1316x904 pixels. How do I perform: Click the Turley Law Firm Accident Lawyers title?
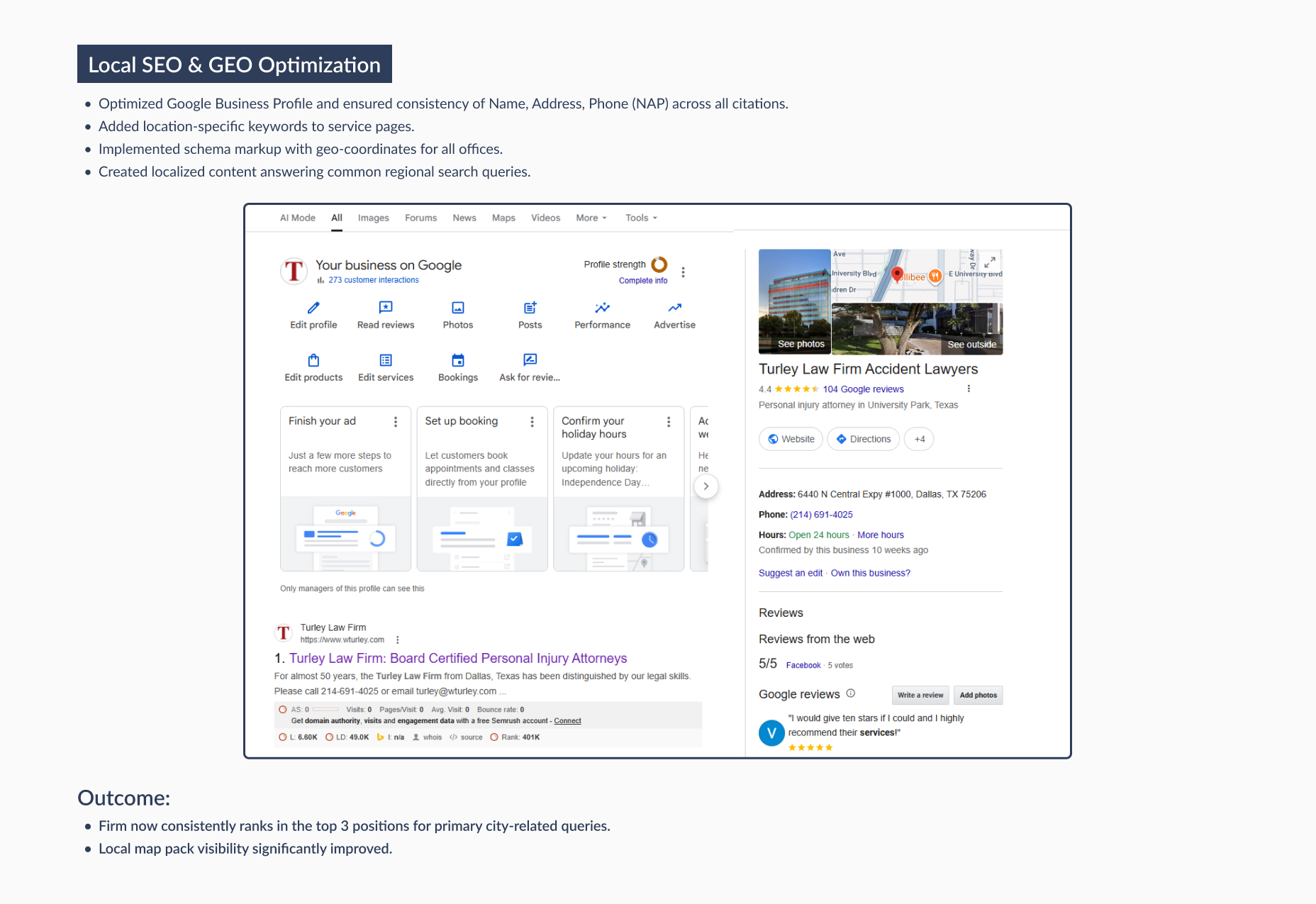coord(868,369)
